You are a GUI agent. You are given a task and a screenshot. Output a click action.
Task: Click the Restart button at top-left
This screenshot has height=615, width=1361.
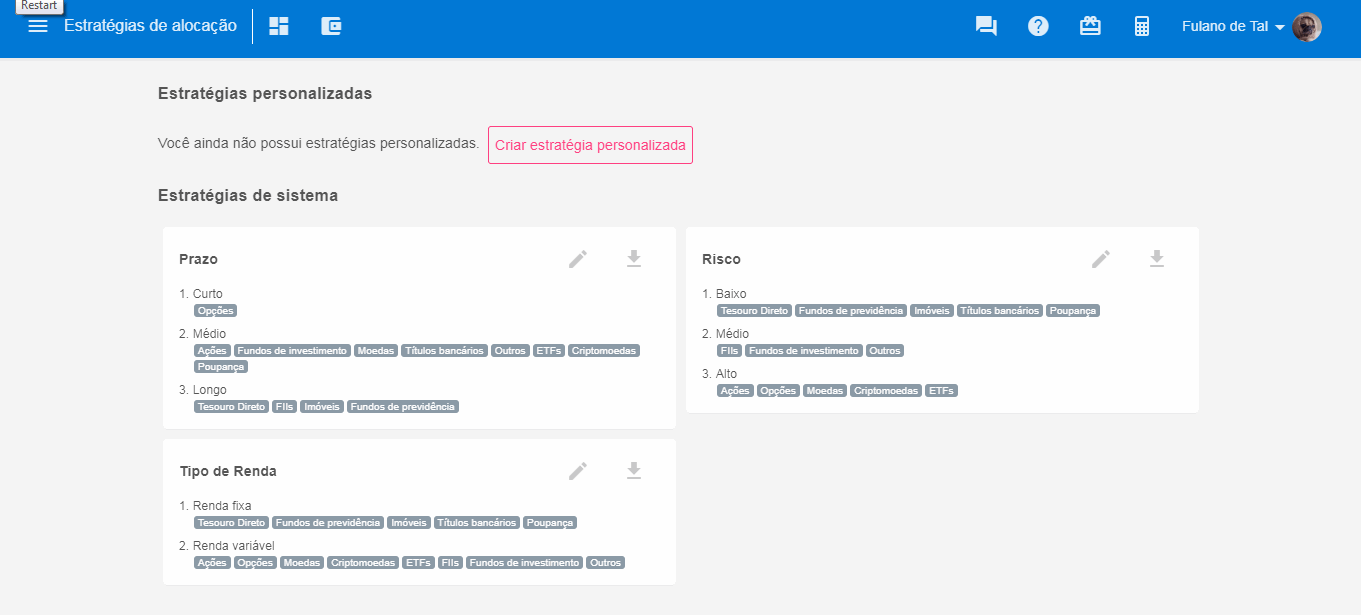point(39,6)
